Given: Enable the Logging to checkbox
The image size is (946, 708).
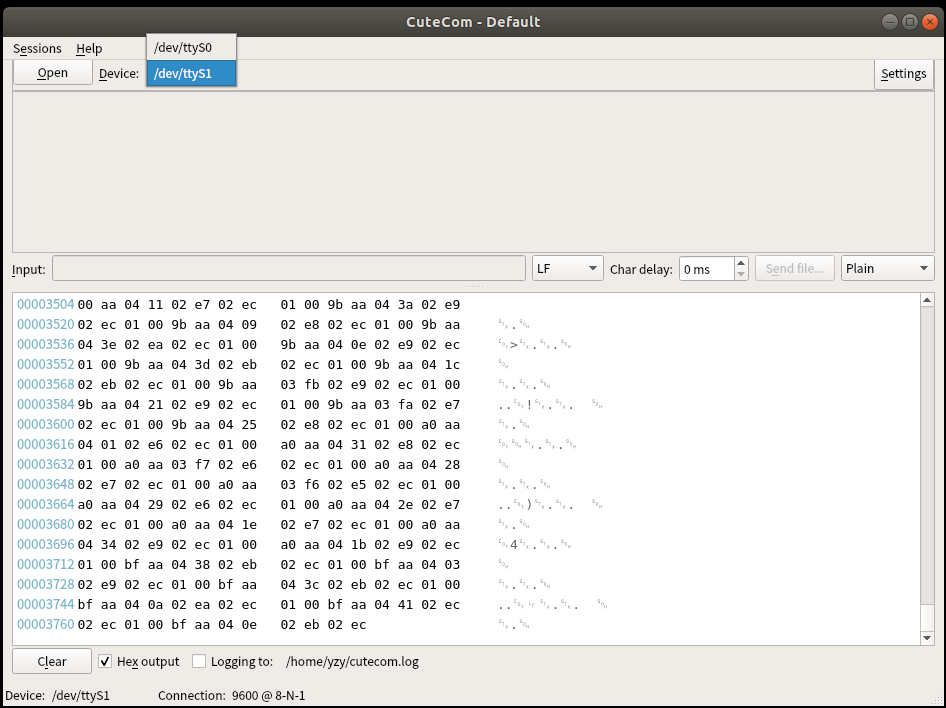Looking at the screenshot, I should click(198, 661).
